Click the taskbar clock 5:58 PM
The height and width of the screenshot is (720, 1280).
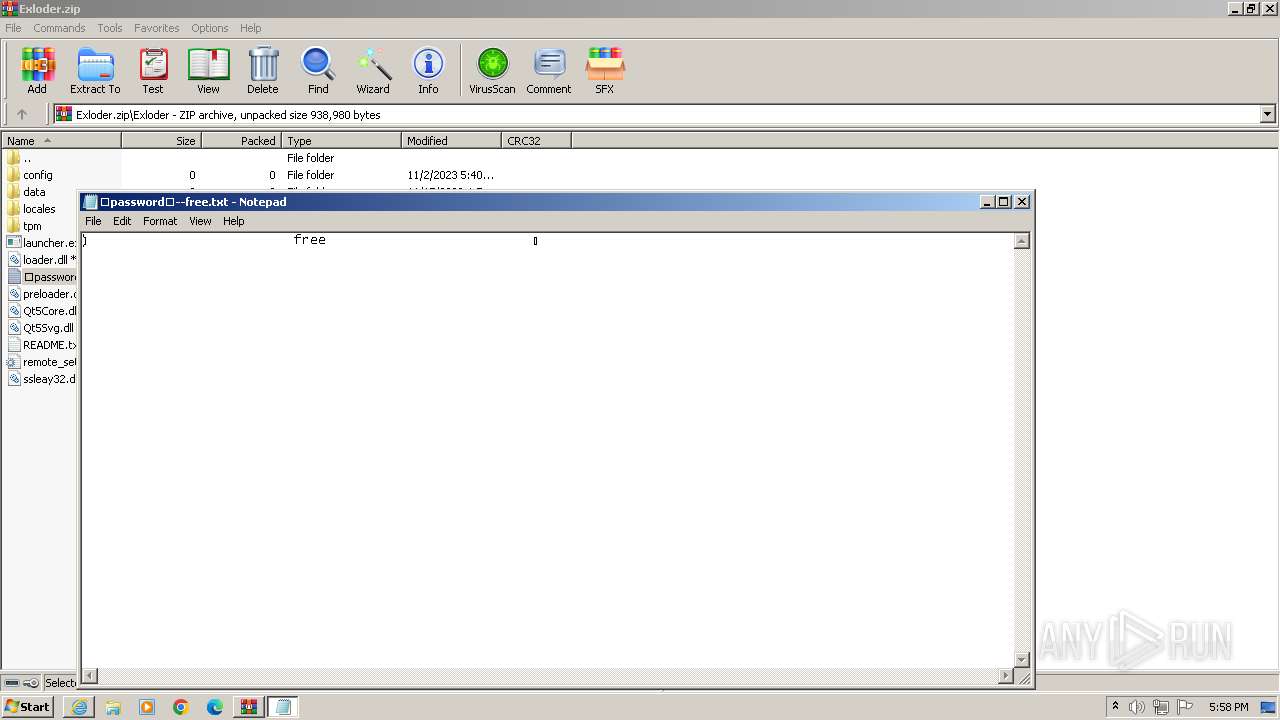pyautogui.click(x=1228, y=707)
